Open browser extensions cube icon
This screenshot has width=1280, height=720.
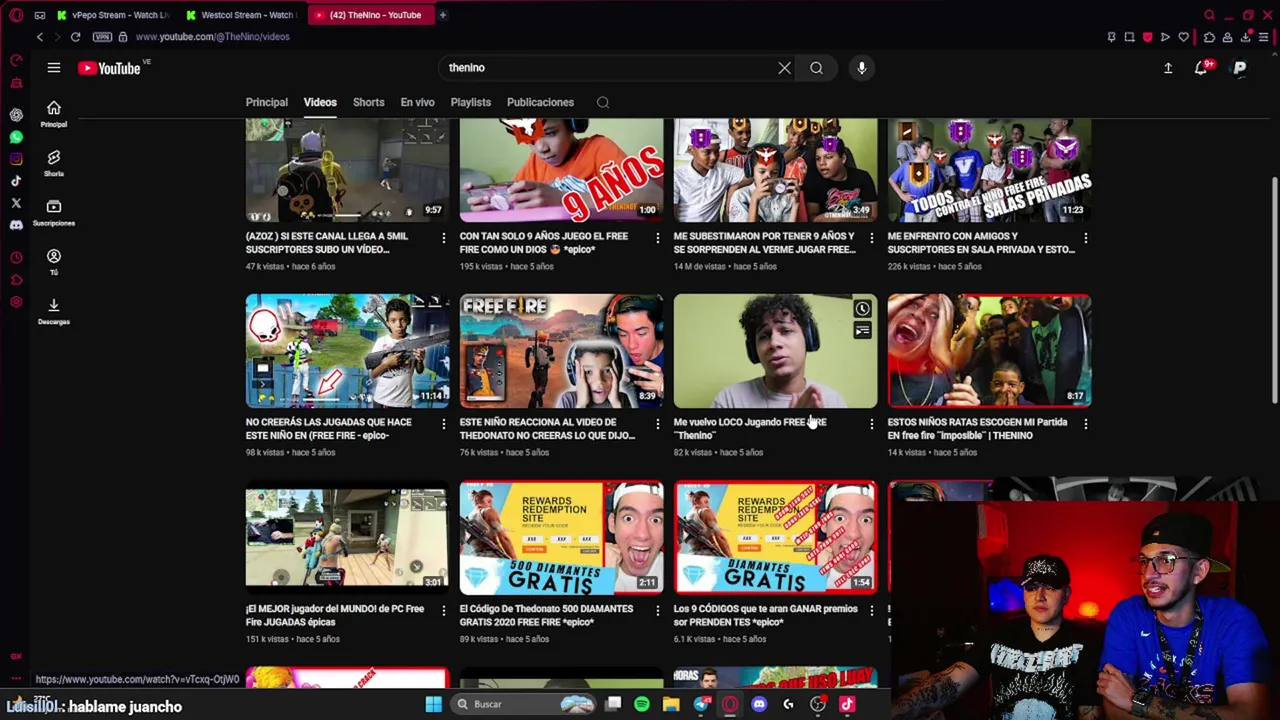(1209, 37)
